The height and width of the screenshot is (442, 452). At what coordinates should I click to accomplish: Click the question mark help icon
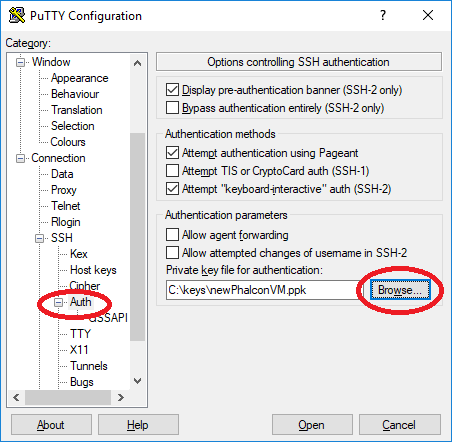pyautogui.click(x=383, y=15)
